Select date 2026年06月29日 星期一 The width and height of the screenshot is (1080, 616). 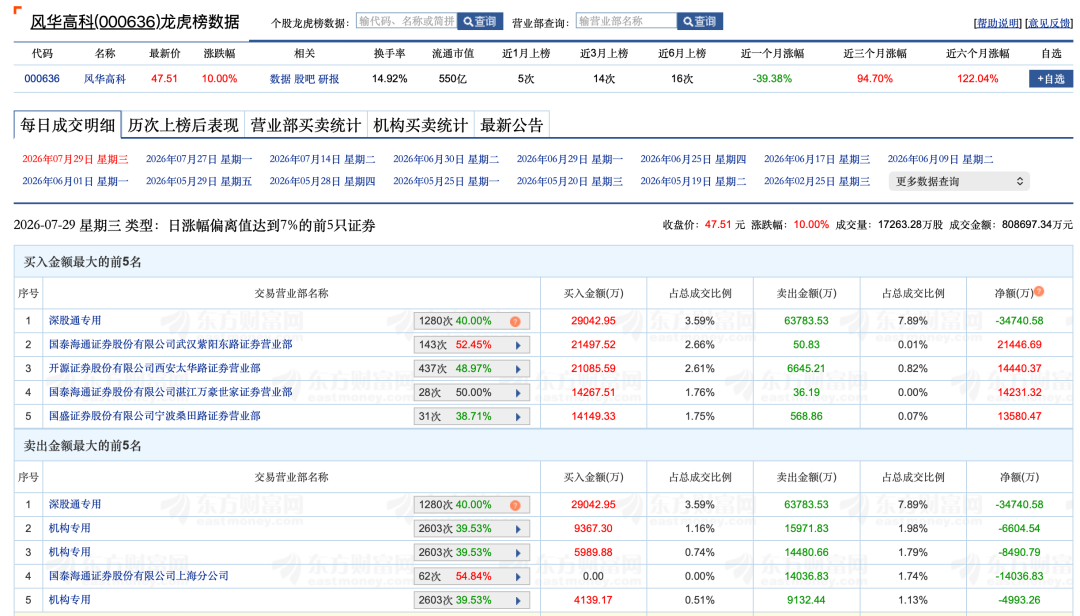pos(570,159)
